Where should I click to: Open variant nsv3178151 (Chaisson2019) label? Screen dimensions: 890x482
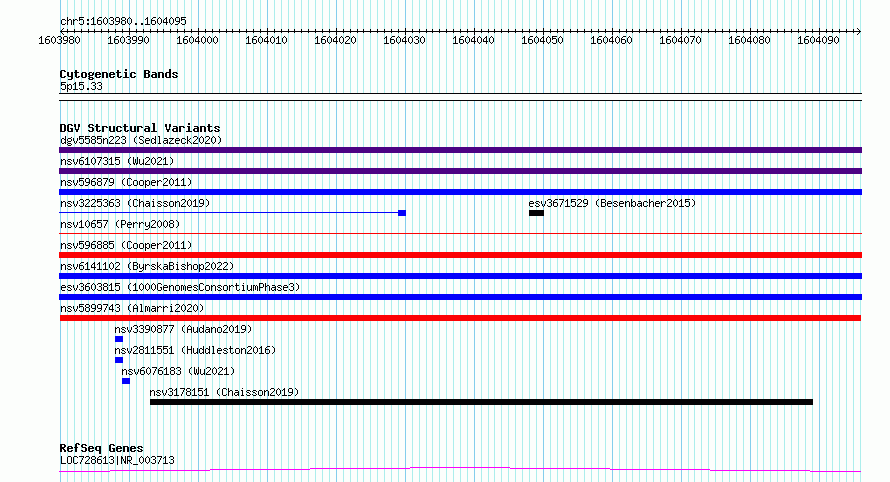[x=224, y=392]
